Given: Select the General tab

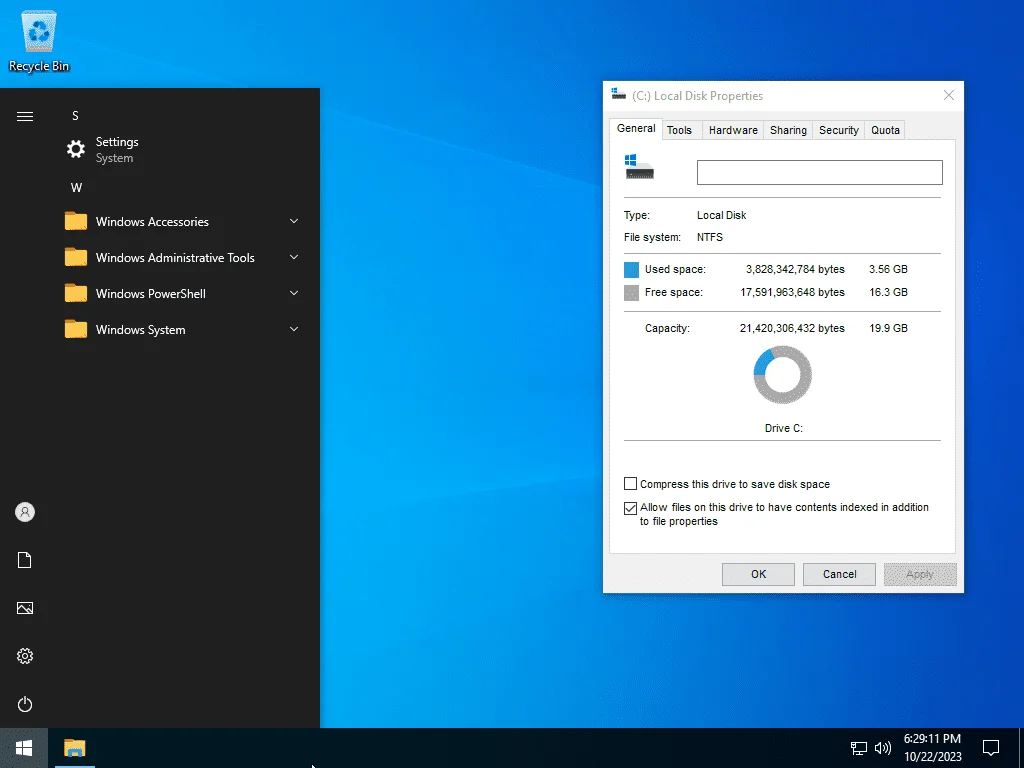Looking at the screenshot, I should click(636, 129).
